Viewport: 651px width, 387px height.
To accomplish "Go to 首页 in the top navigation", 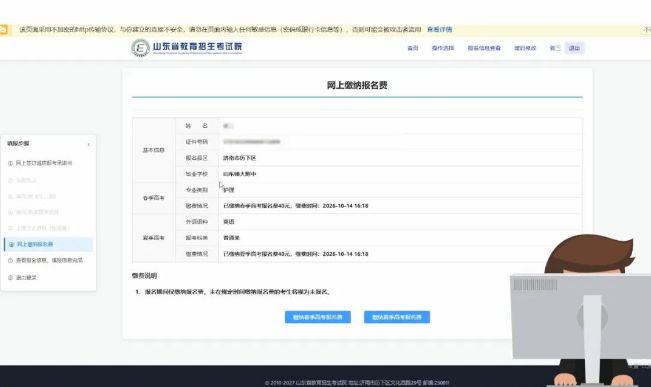I will click(x=413, y=48).
